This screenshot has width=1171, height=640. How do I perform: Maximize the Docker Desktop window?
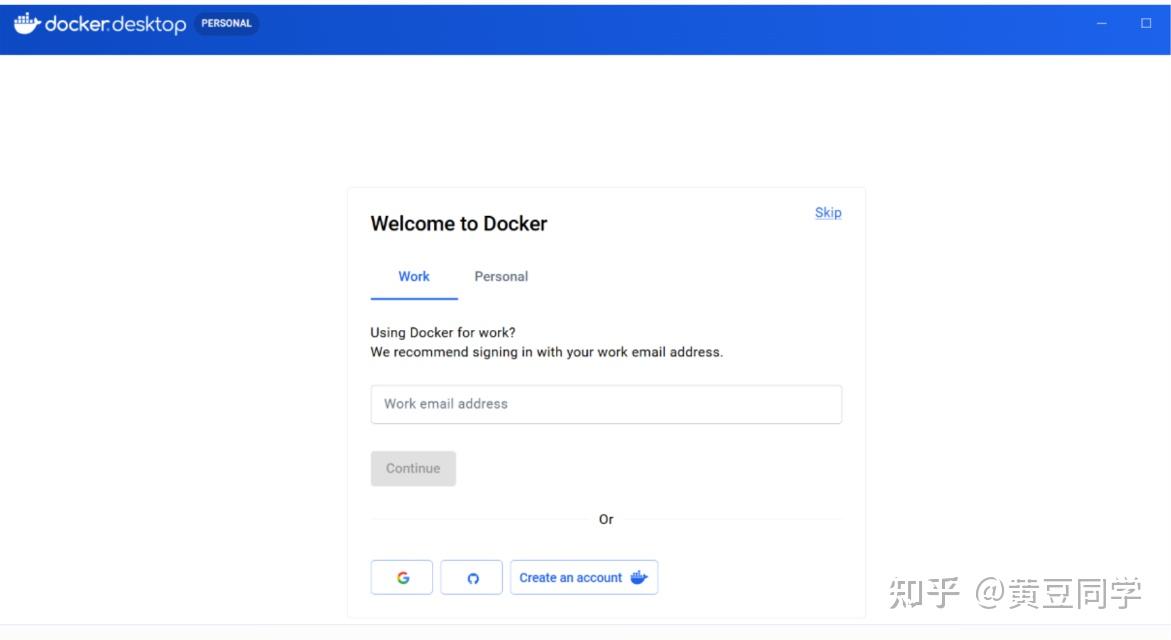(1146, 23)
